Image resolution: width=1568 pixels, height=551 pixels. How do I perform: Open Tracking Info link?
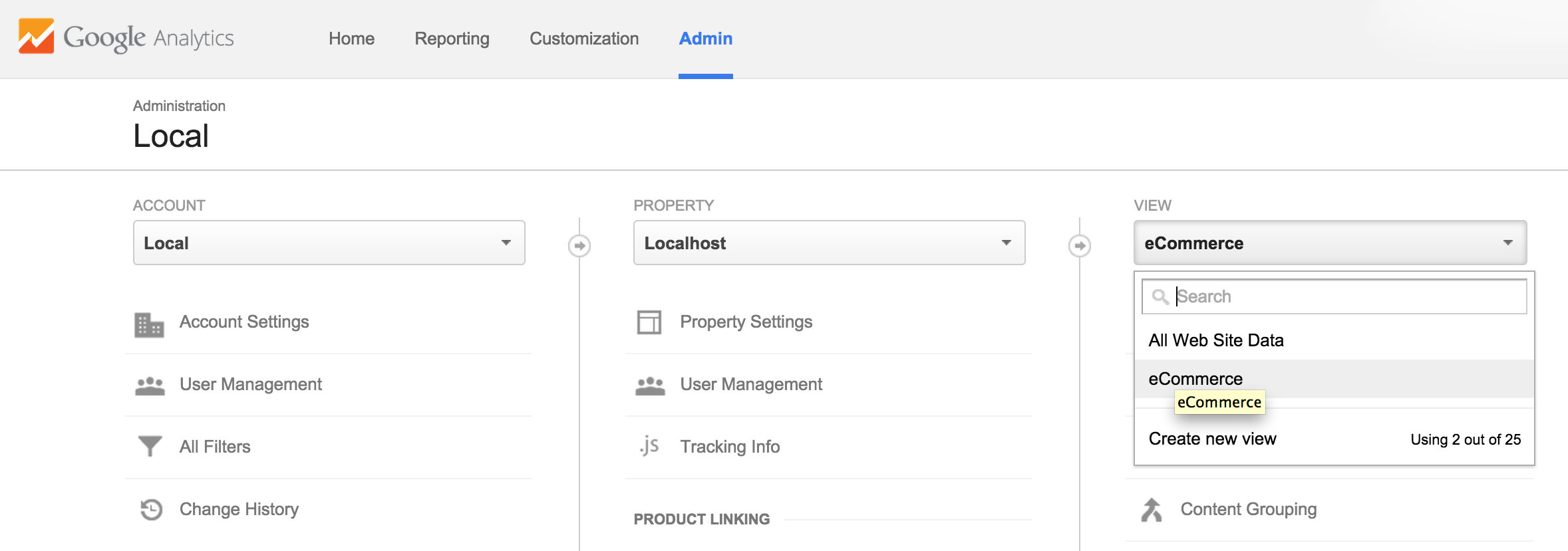point(730,447)
